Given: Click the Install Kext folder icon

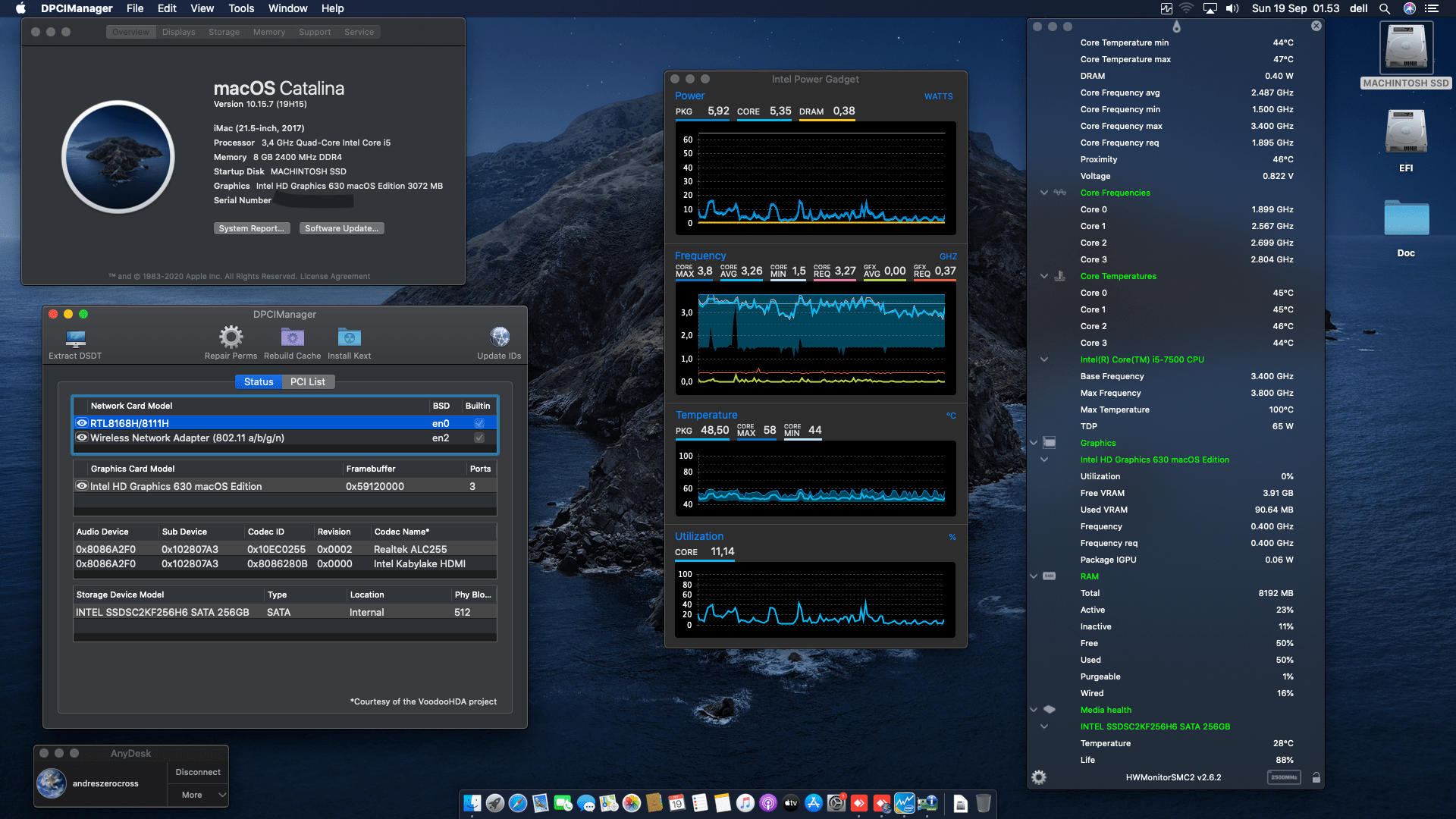Looking at the screenshot, I should click(x=350, y=337).
